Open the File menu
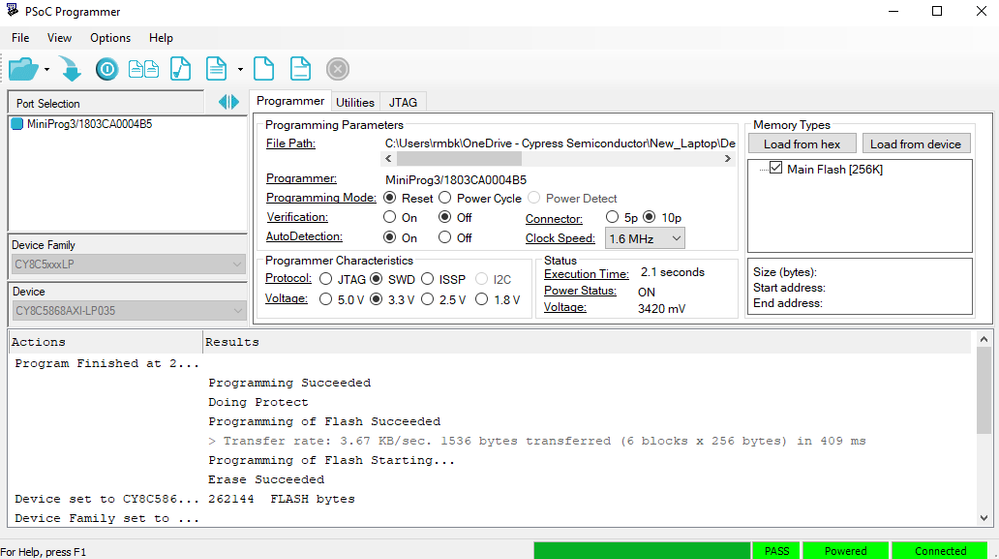999x559 pixels. (x=20, y=38)
